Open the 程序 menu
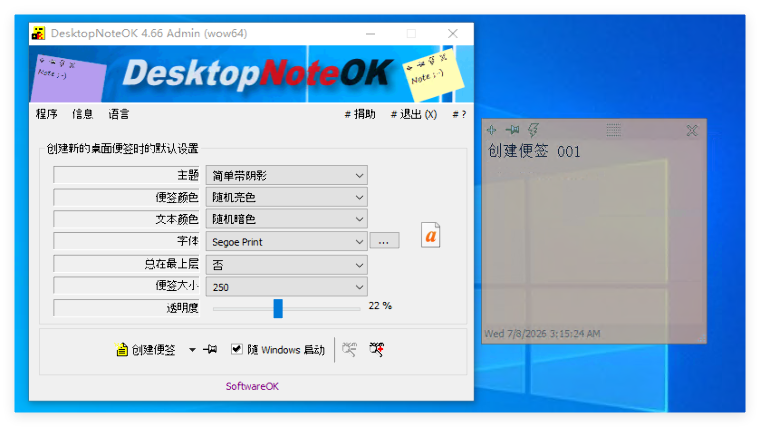Image resolution: width=760 pixels, height=427 pixels. 47,114
